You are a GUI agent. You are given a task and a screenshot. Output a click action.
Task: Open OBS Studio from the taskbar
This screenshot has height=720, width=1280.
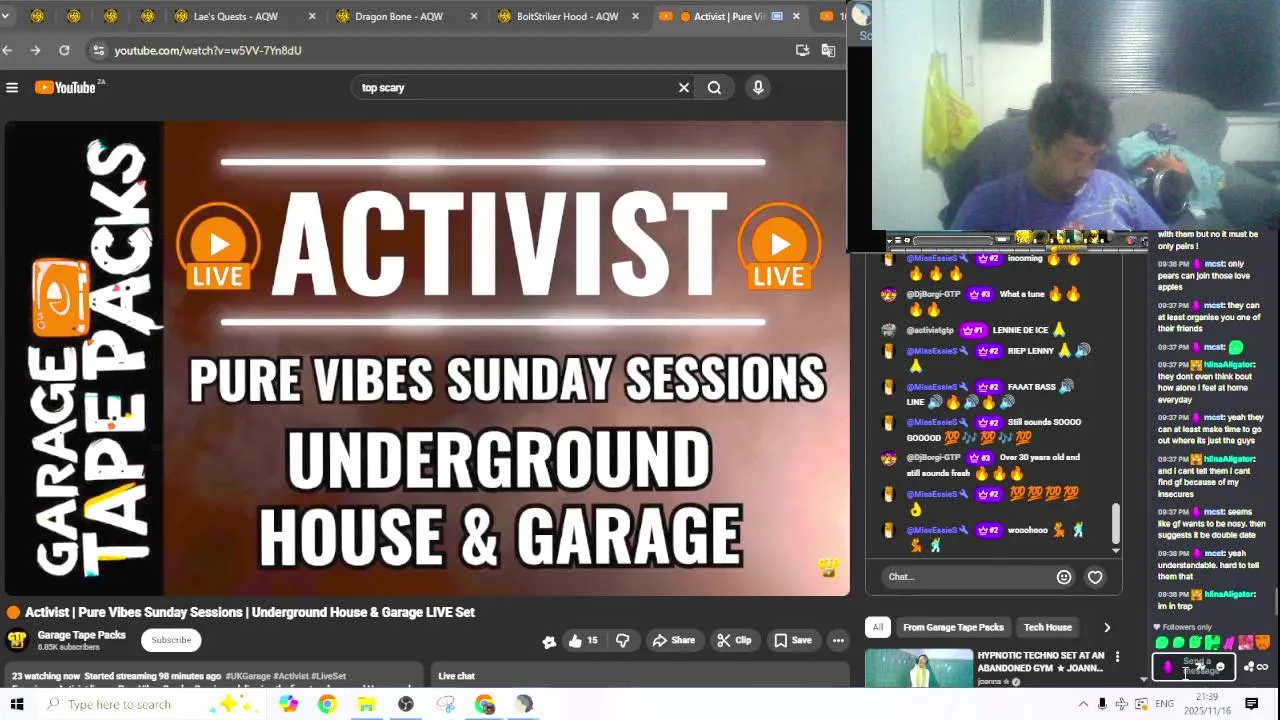coord(406,704)
